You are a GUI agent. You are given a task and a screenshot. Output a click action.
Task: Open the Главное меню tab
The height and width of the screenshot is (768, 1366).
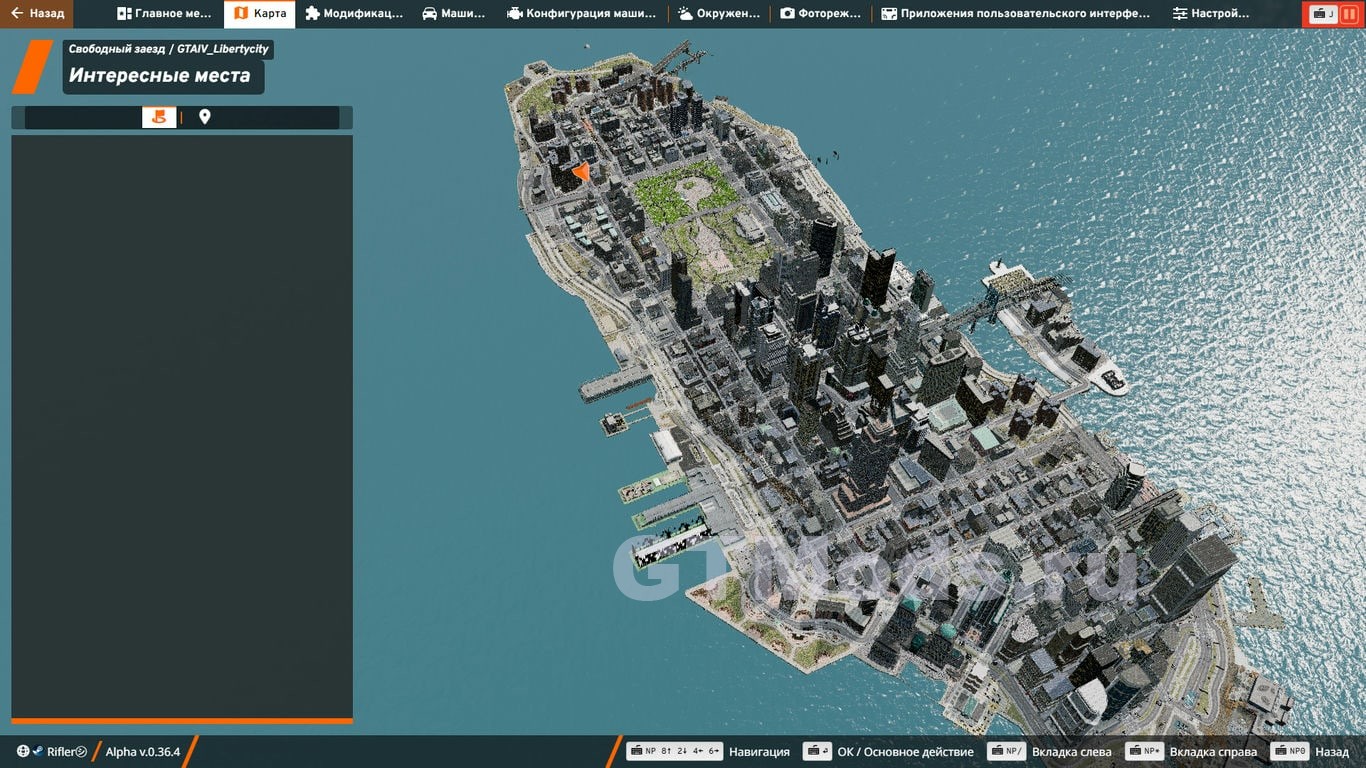point(165,14)
